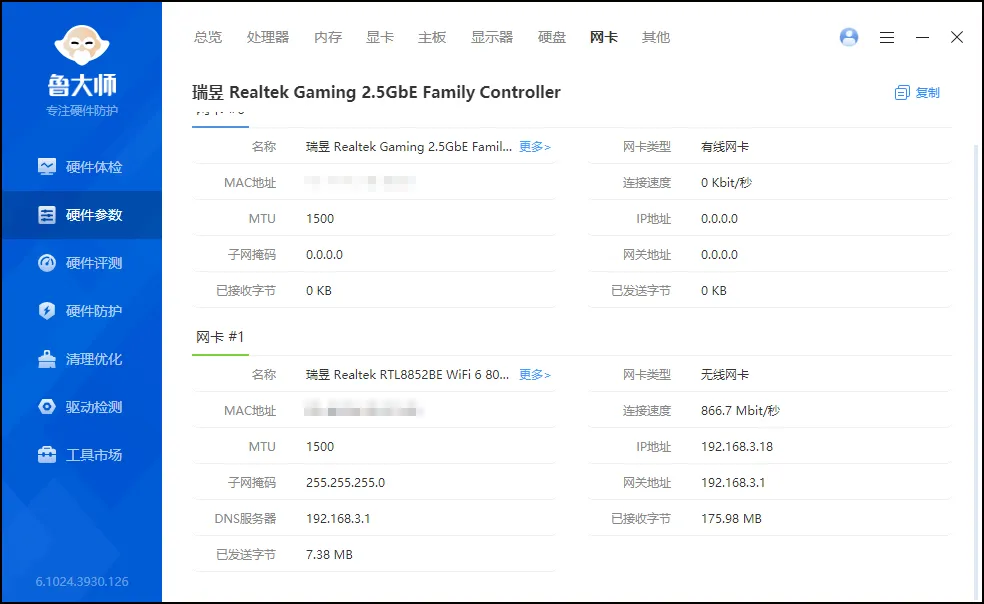Switch to the 硬盘 tab
The height and width of the screenshot is (604, 984).
point(552,37)
